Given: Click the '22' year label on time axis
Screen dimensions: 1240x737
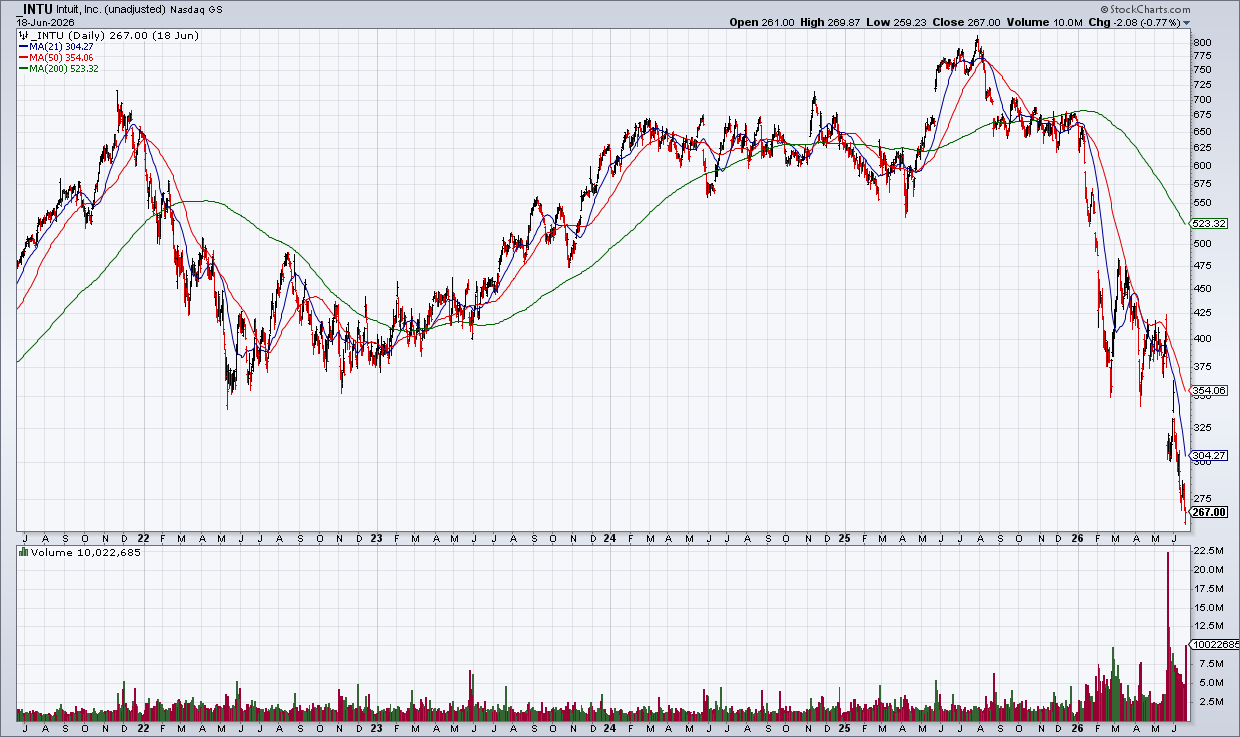Looking at the screenshot, I should click(x=142, y=537).
